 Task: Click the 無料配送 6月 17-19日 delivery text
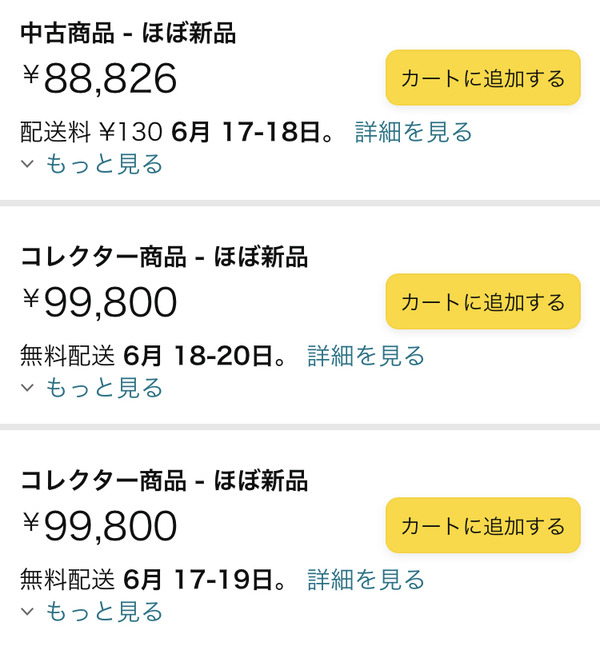click(x=154, y=579)
